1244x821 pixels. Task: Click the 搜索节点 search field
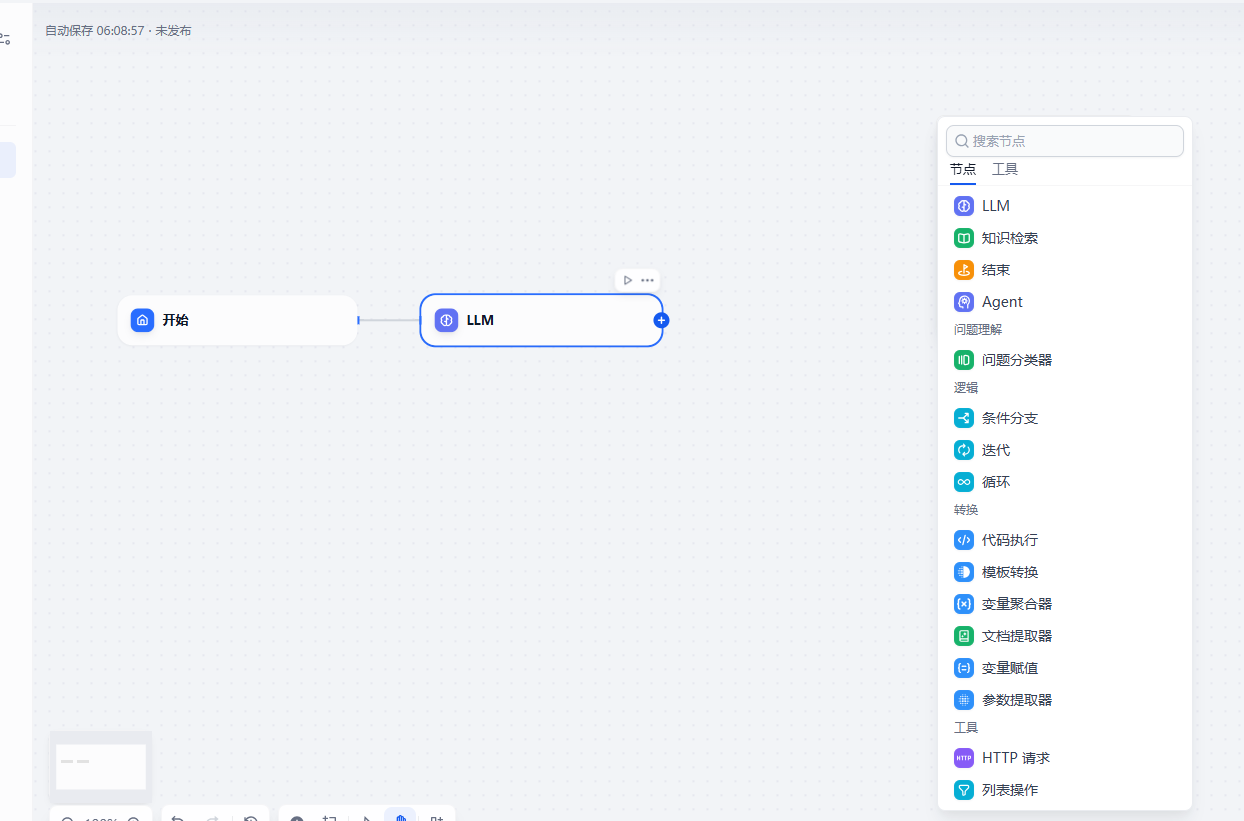point(1065,141)
